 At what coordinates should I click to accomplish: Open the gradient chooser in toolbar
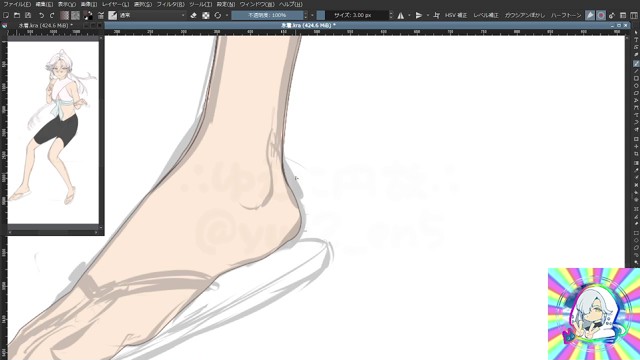64,16
